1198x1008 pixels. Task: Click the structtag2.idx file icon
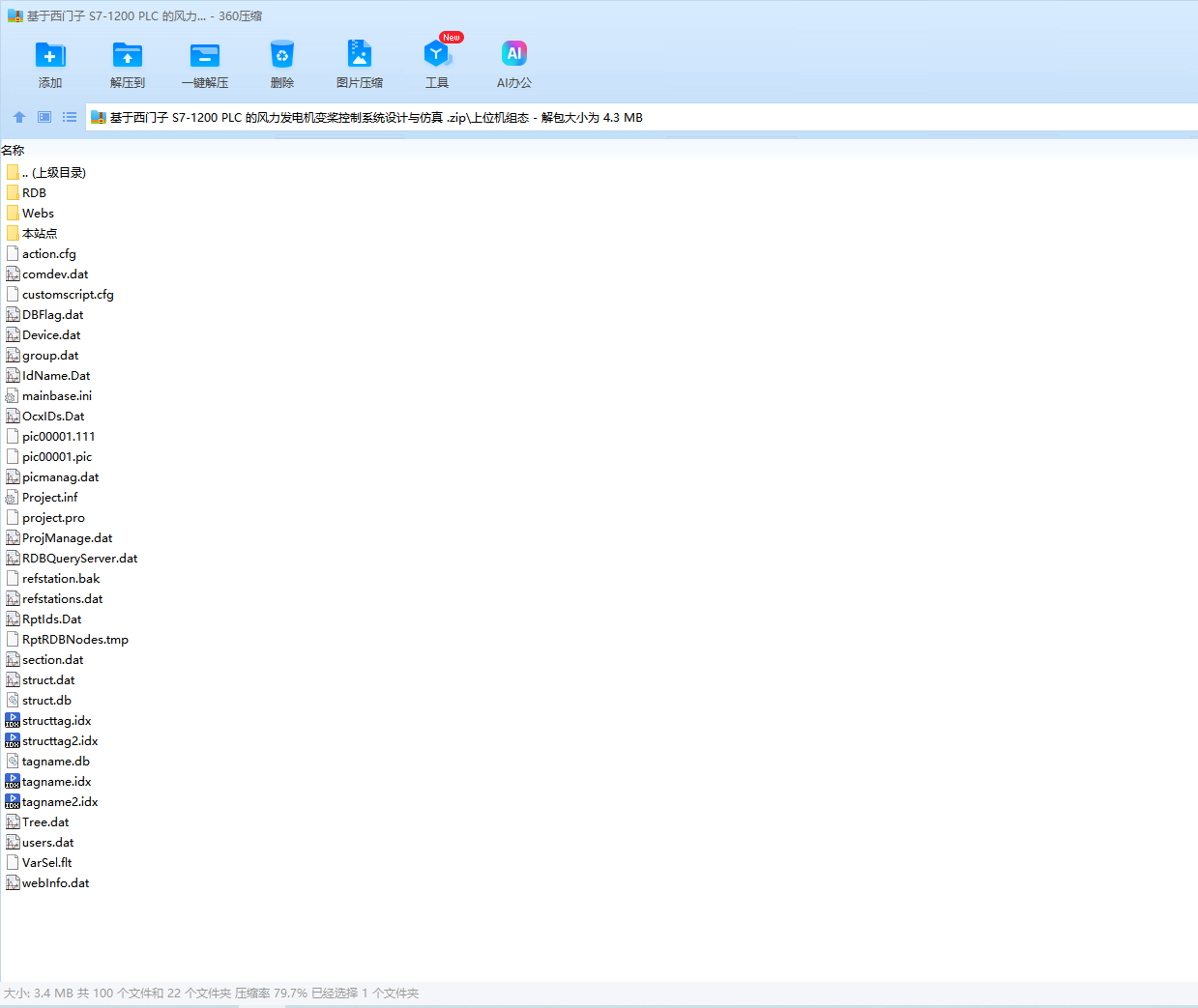click(x=13, y=741)
